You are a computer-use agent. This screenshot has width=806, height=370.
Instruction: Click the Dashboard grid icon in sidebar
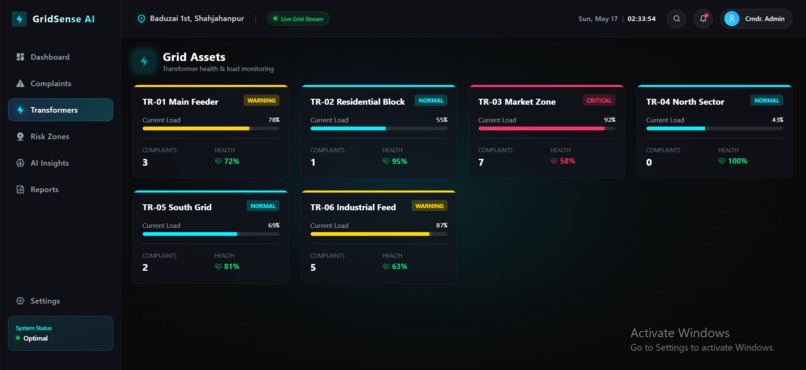(20, 57)
